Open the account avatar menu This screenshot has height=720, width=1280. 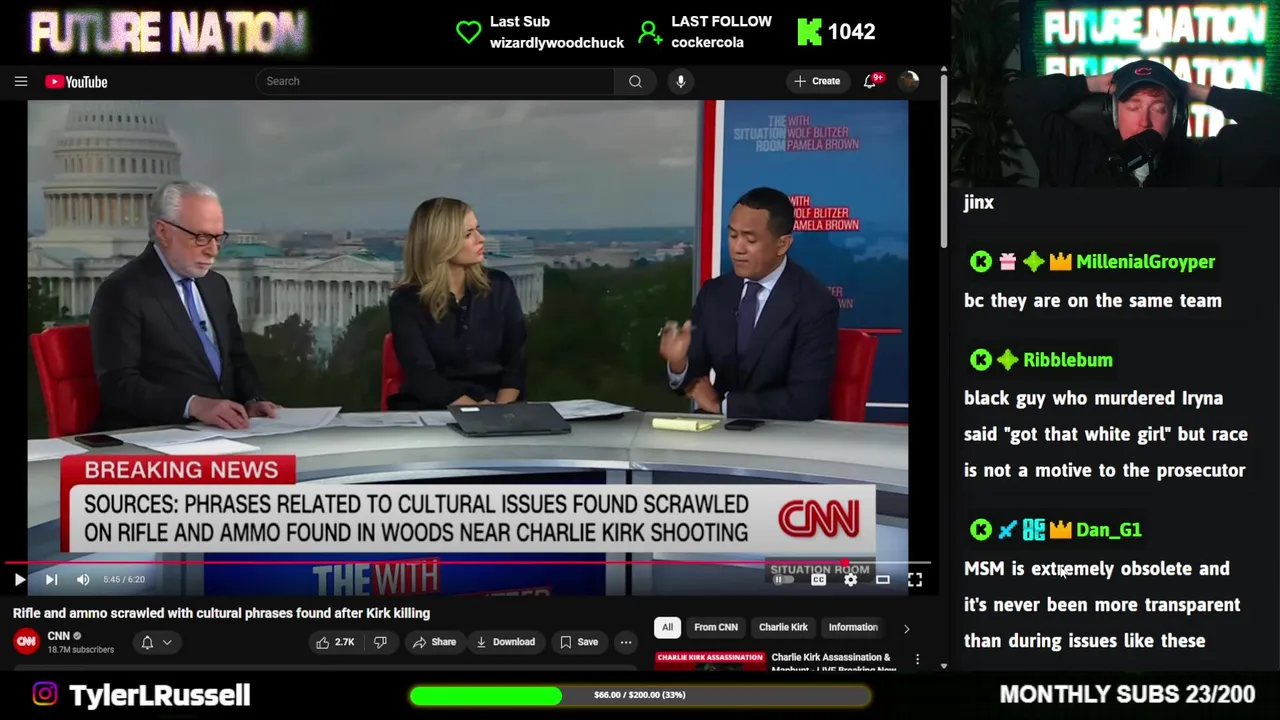click(x=909, y=81)
